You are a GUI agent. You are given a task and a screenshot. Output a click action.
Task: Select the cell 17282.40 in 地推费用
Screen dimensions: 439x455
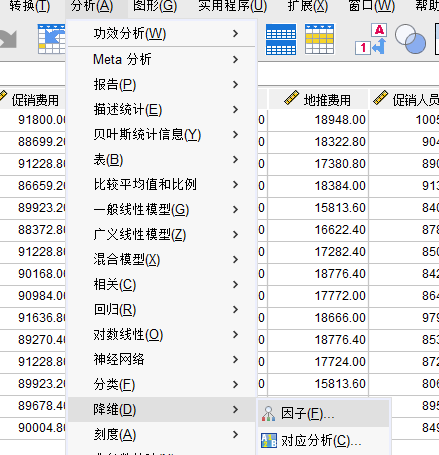click(x=318, y=252)
